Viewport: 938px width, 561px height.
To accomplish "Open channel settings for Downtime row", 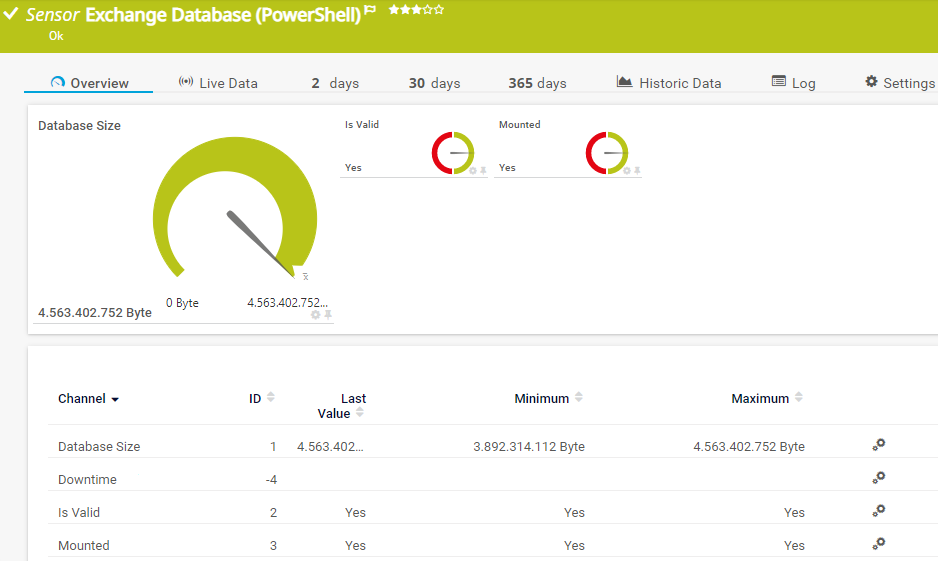I will (878, 478).
